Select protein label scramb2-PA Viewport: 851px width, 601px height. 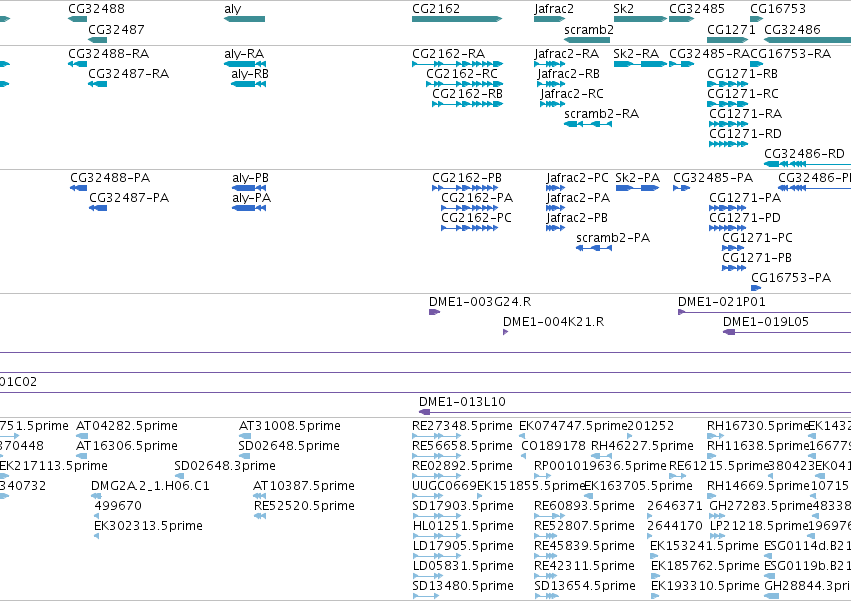tap(613, 238)
